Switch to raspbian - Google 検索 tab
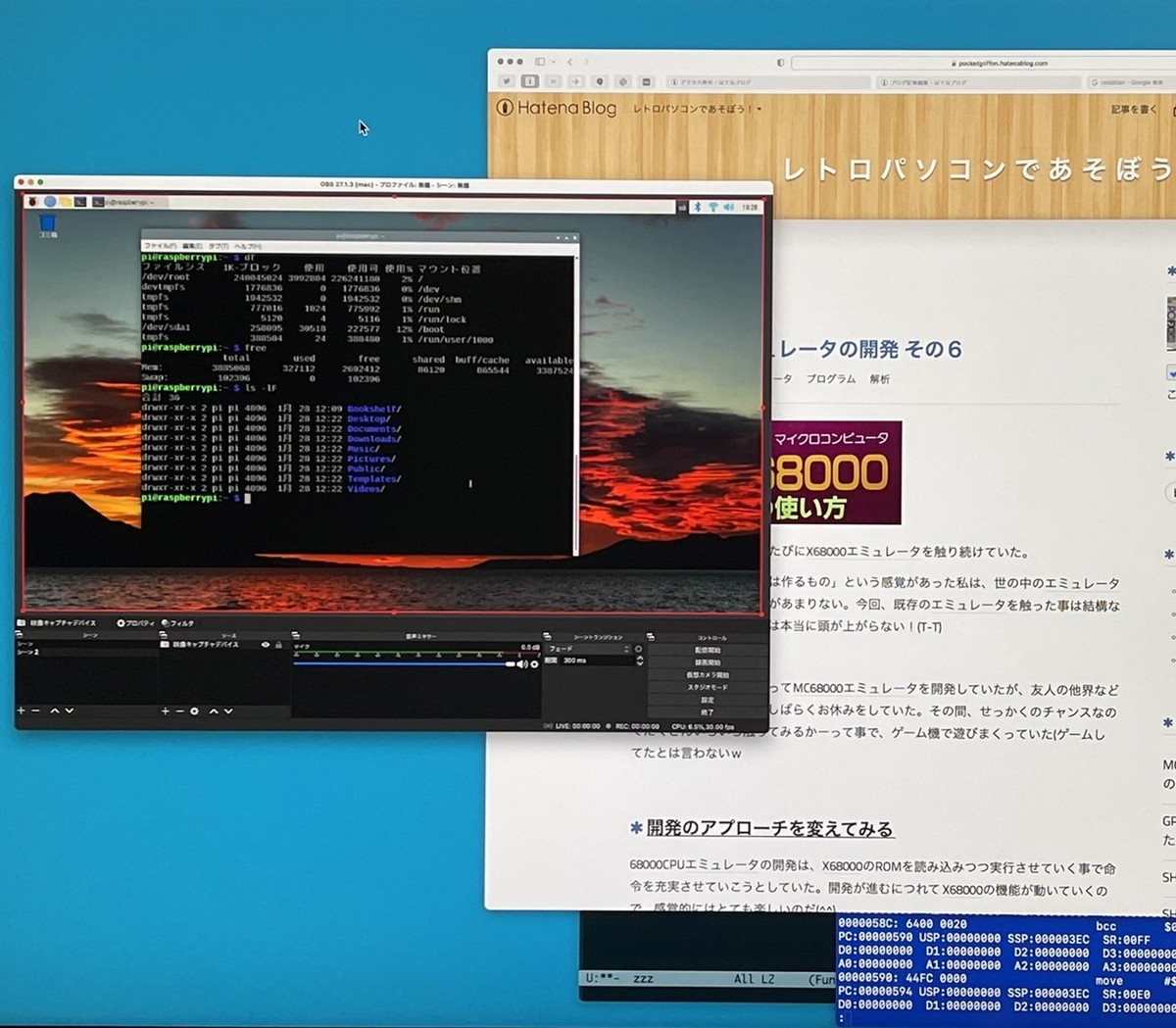 [x=1133, y=82]
